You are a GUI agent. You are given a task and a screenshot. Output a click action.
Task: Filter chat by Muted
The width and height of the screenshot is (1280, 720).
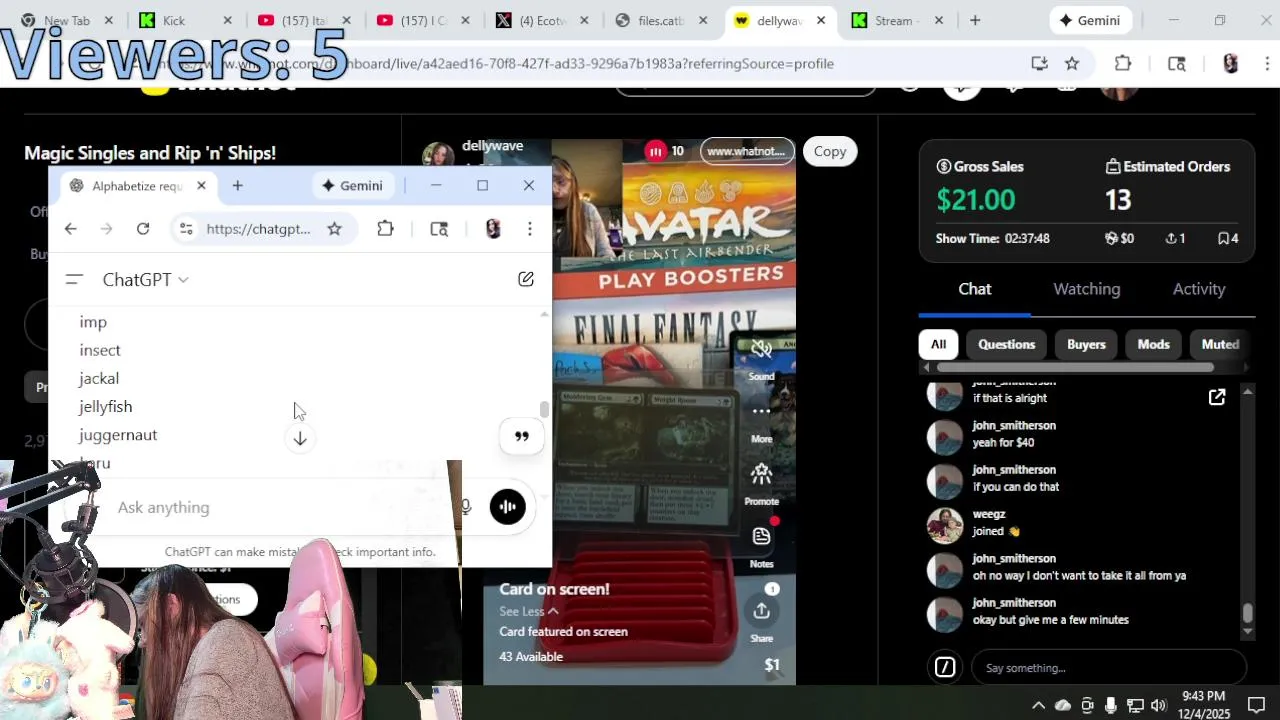click(x=1220, y=344)
